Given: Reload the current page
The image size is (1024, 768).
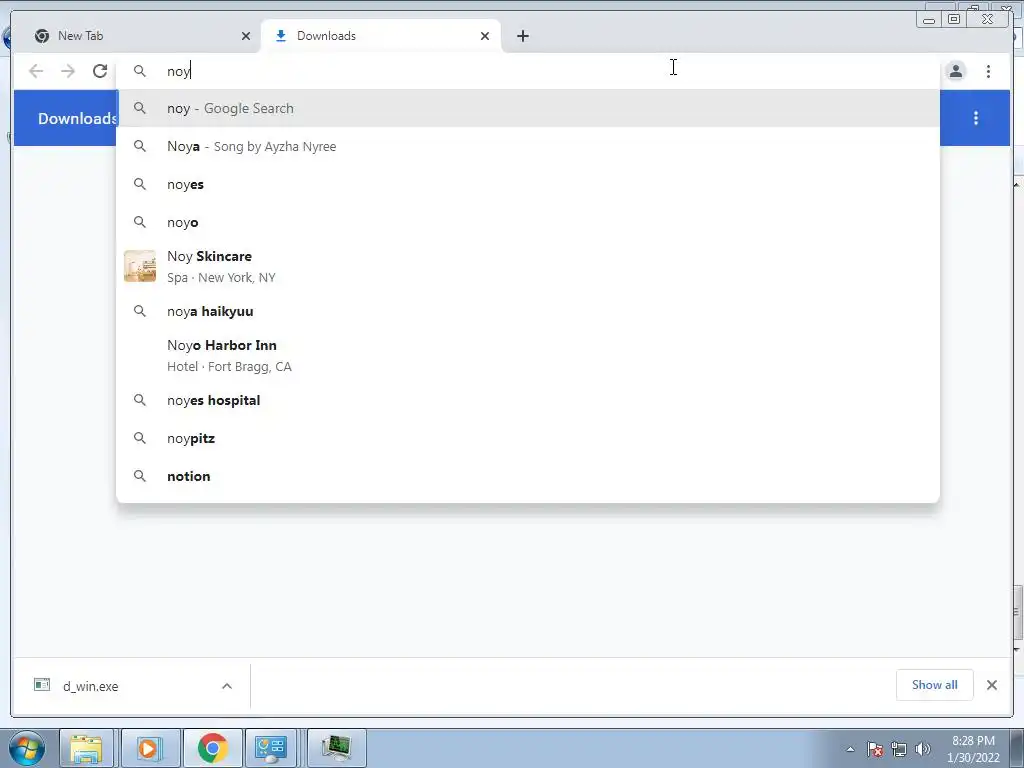Looking at the screenshot, I should pos(100,71).
